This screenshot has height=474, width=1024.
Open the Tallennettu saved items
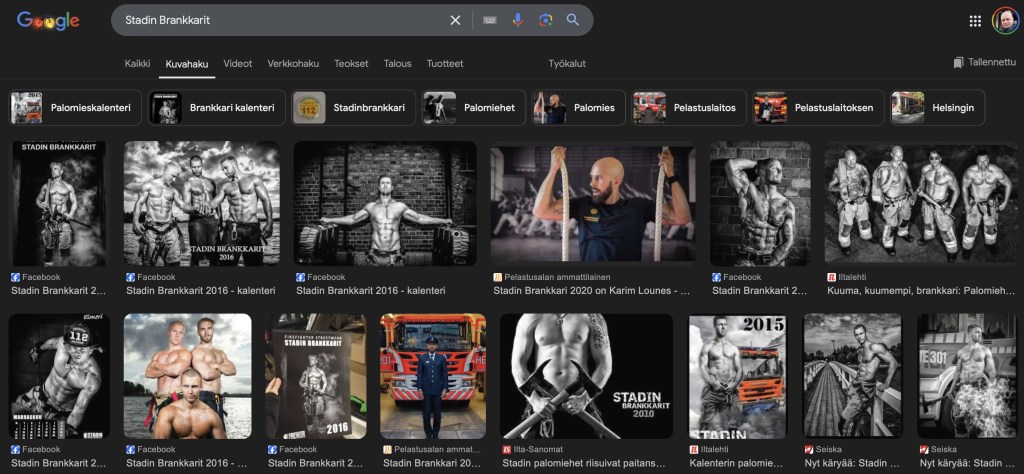[x=983, y=63]
